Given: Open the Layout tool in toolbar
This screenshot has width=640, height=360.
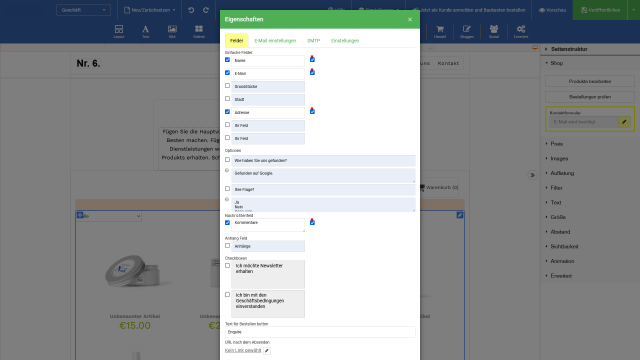Looking at the screenshot, I should [119, 31].
